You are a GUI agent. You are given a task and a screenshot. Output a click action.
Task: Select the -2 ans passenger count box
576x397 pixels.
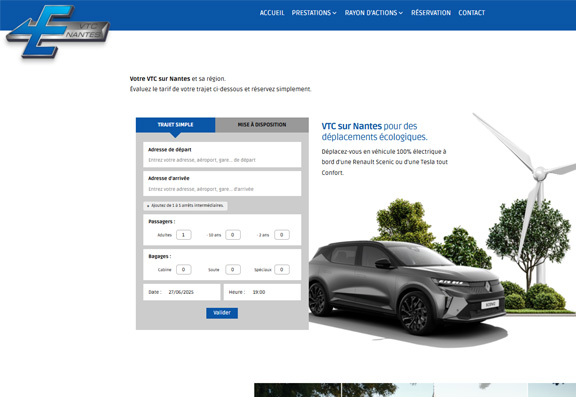[282, 235]
